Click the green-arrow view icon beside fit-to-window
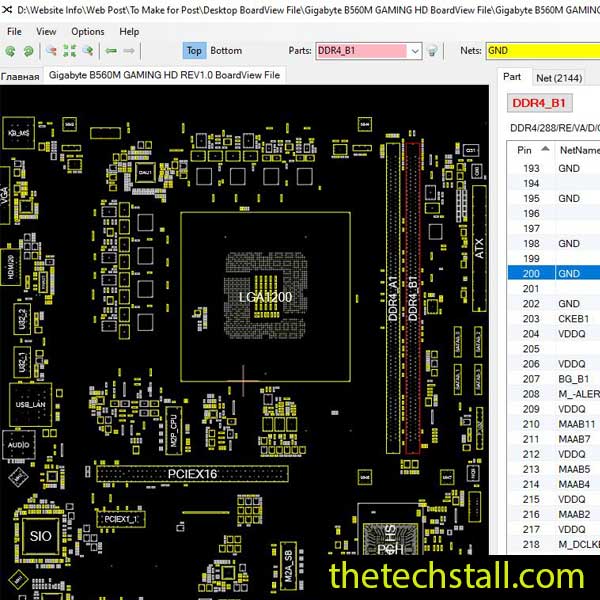The width and height of the screenshot is (600, 600). [x=88, y=51]
